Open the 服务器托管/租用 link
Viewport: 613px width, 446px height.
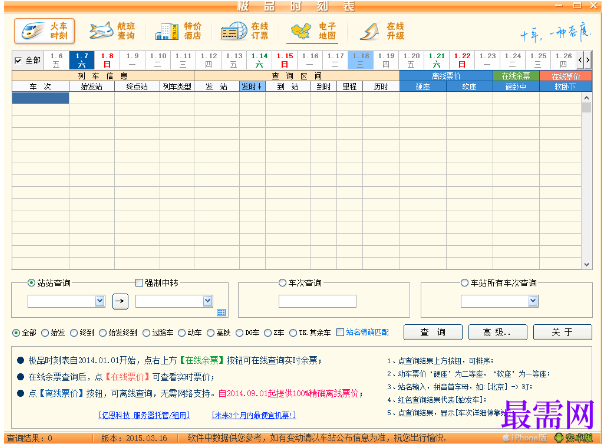tap(144, 415)
